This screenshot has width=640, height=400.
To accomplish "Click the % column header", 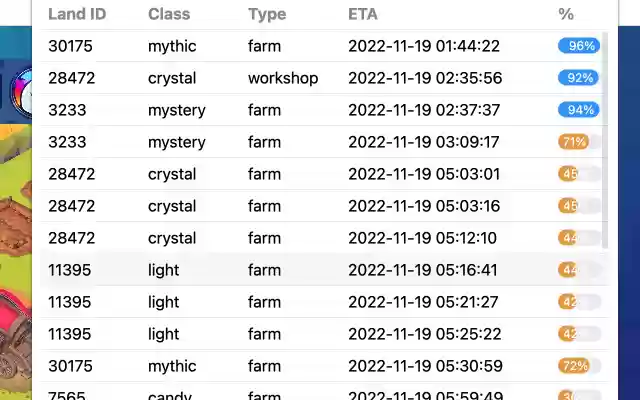I will tap(566, 14).
